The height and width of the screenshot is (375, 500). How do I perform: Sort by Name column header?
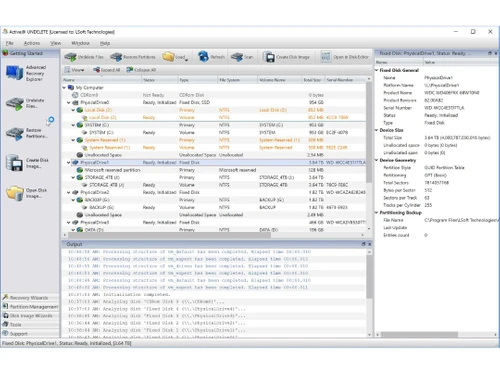point(102,80)
